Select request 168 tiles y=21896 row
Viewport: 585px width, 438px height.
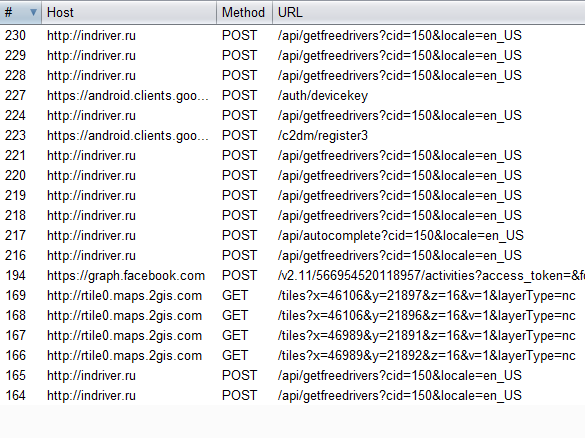click(292, 316)
